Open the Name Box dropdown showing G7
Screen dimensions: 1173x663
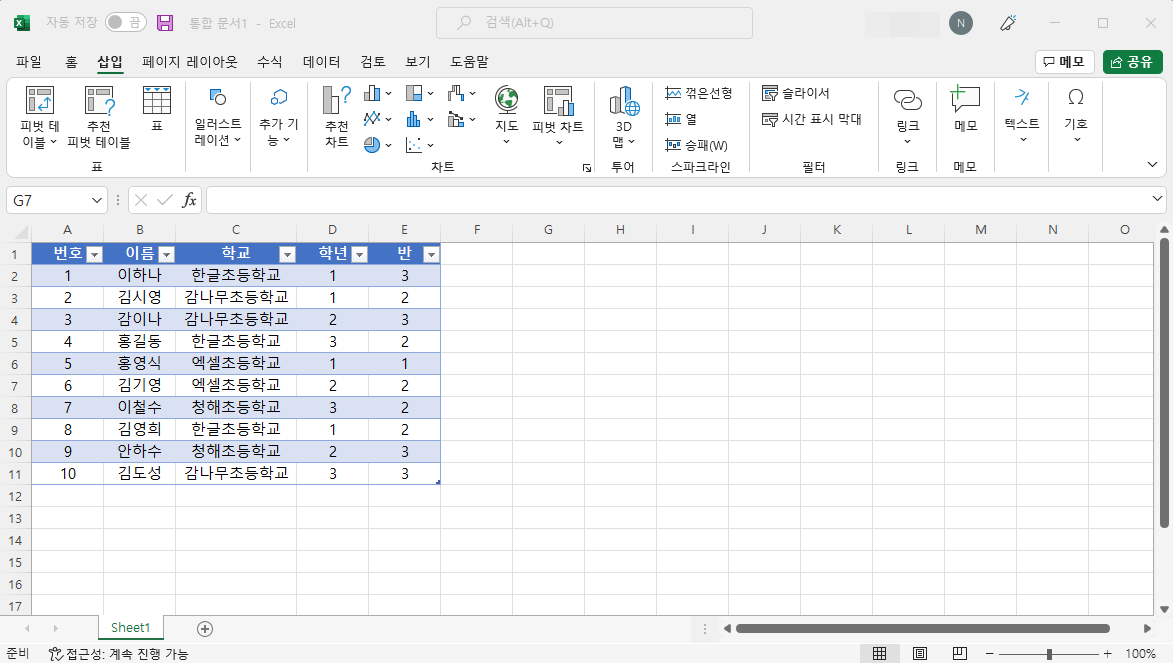(95, 200)
